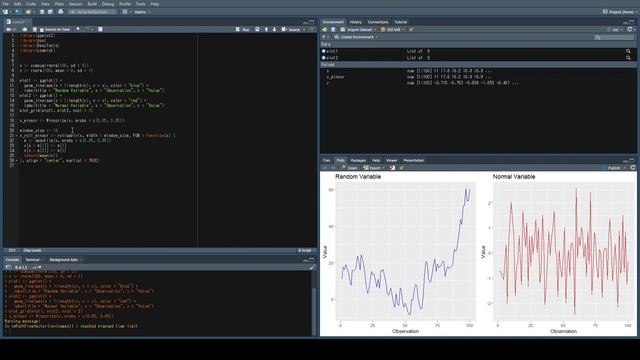The image size is (640, 360).
Task: Inspect plot1 with its magnifier icon
Action: (x=628, y=51)
